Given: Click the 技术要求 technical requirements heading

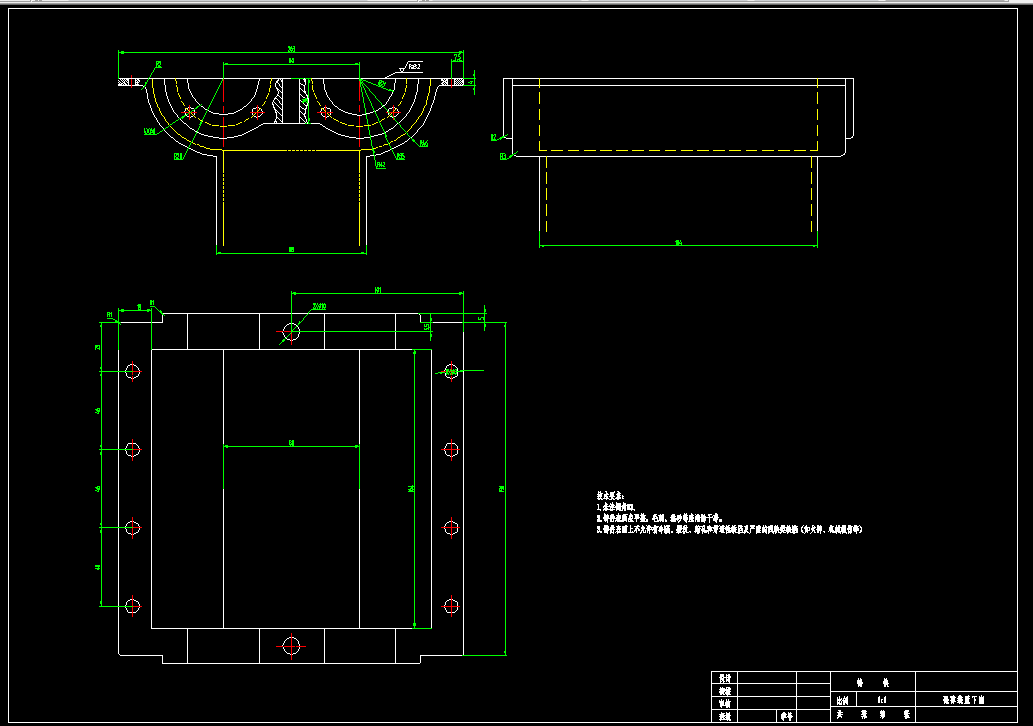Looking at the screenshot, I should [610, 495].
